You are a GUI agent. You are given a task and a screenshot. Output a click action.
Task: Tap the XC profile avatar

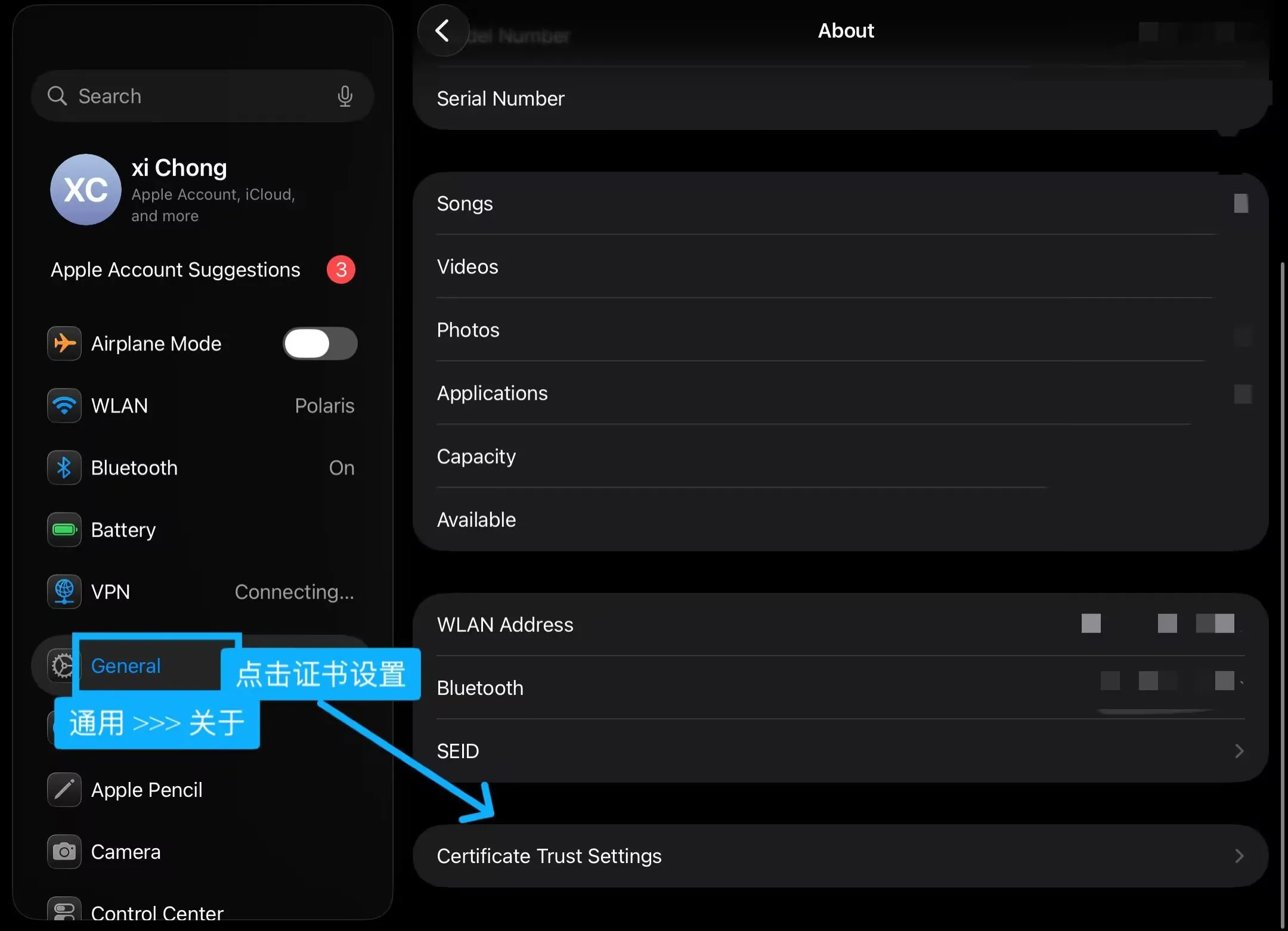pos(86,190)
